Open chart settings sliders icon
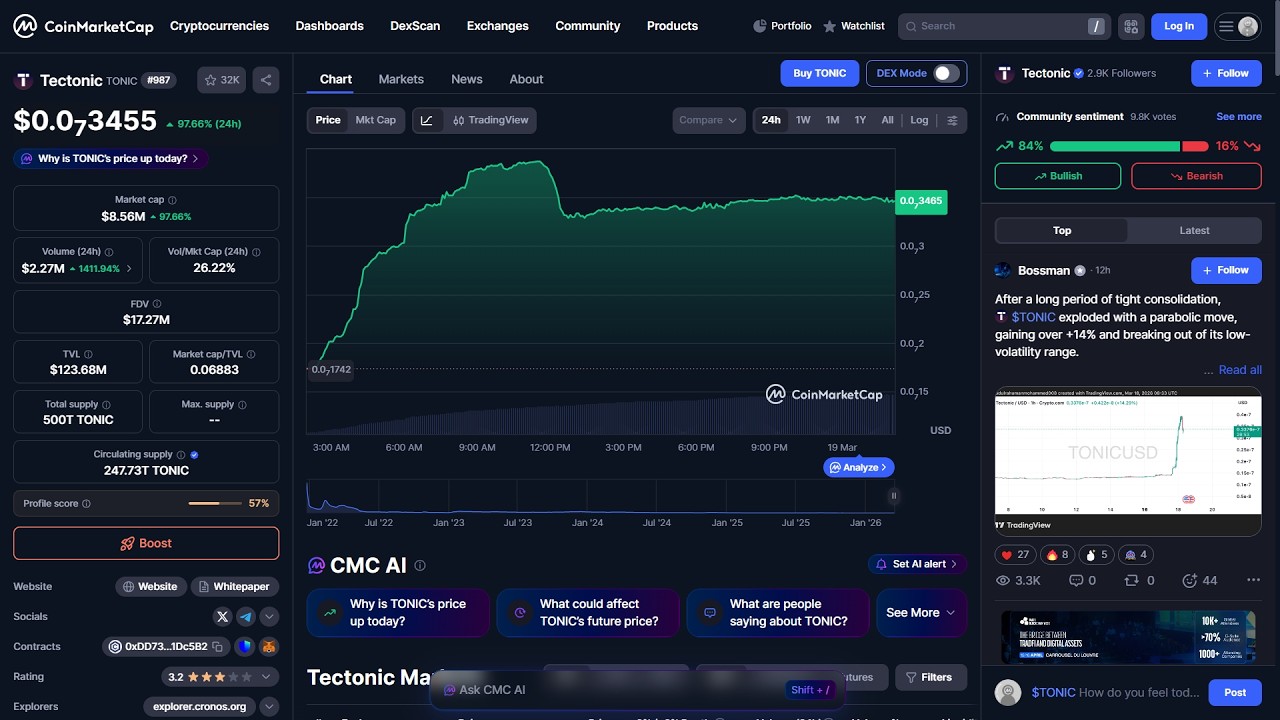 [952, 120]
